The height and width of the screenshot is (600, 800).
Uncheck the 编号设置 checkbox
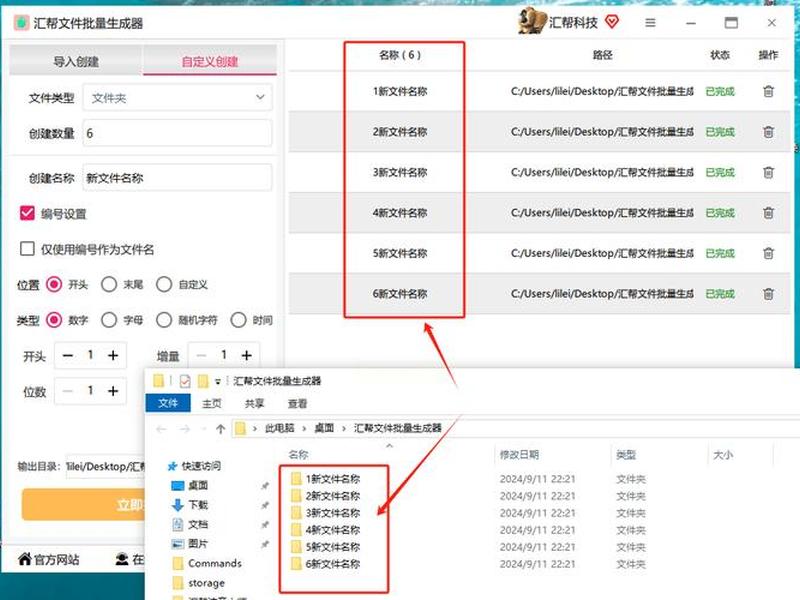click(27, 213)
